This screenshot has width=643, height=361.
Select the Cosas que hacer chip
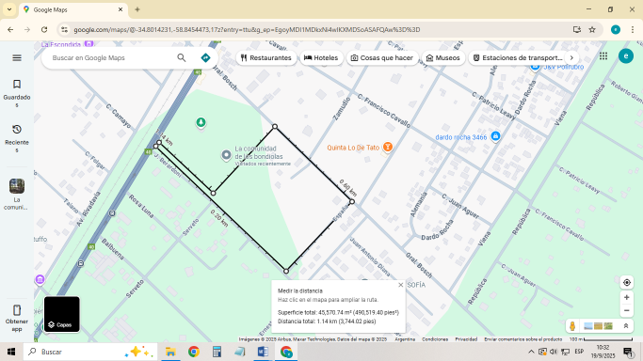(x=382, y=58)
